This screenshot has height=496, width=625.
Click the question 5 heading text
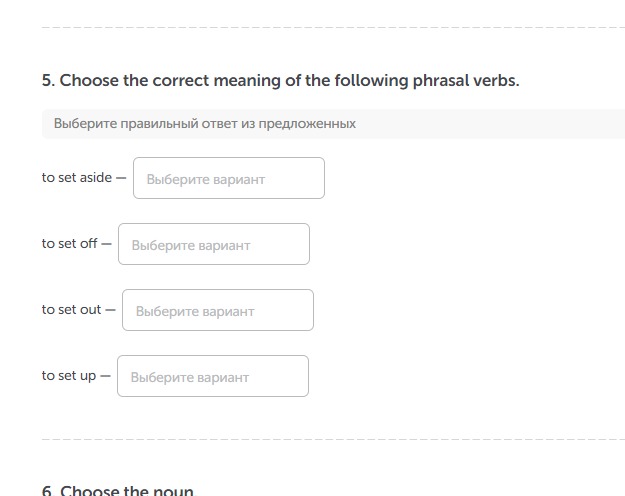tap(280, 80)
